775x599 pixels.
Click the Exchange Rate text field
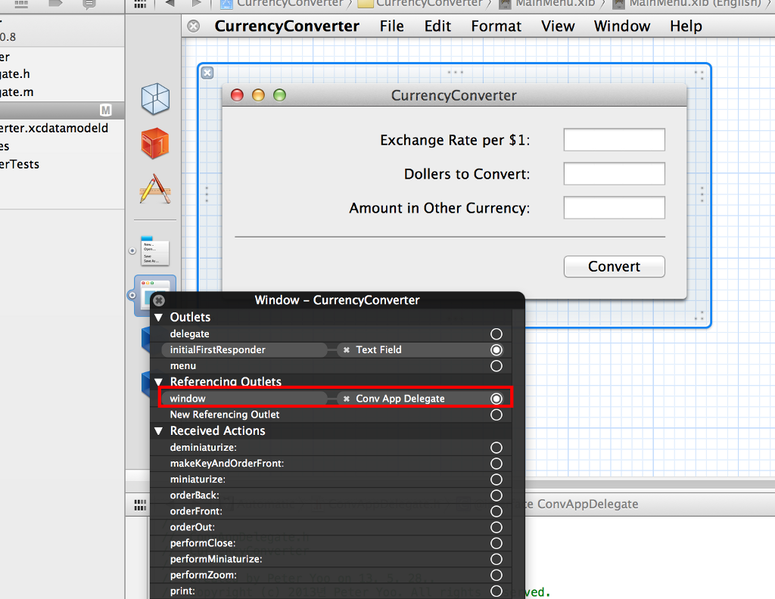614,140
